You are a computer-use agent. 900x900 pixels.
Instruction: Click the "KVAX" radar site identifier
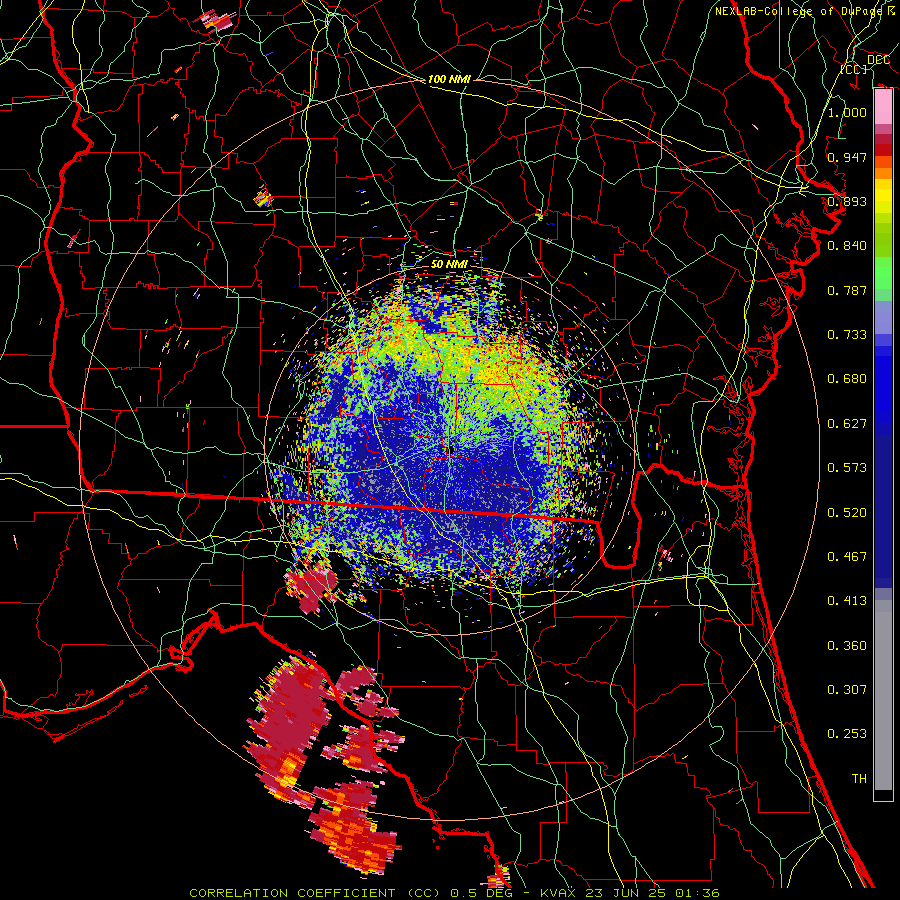pos(557,893)
